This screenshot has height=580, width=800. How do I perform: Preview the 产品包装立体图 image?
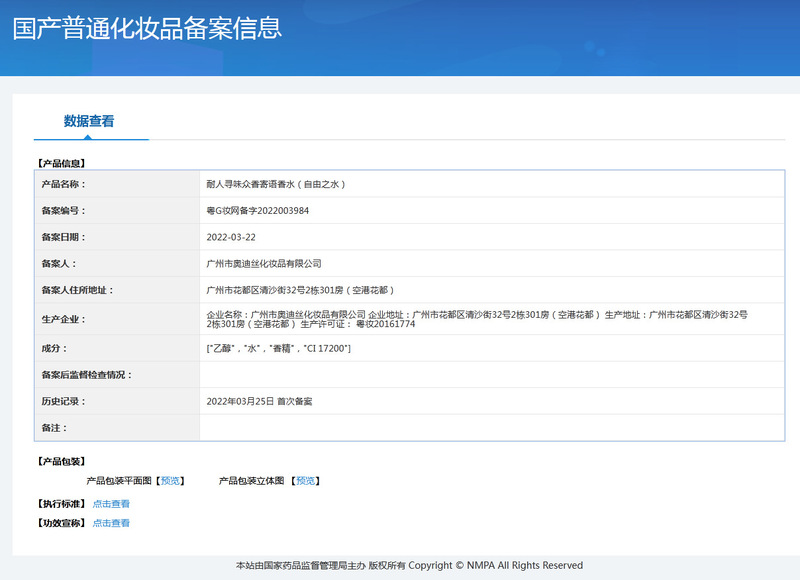[x=305, y=481]
